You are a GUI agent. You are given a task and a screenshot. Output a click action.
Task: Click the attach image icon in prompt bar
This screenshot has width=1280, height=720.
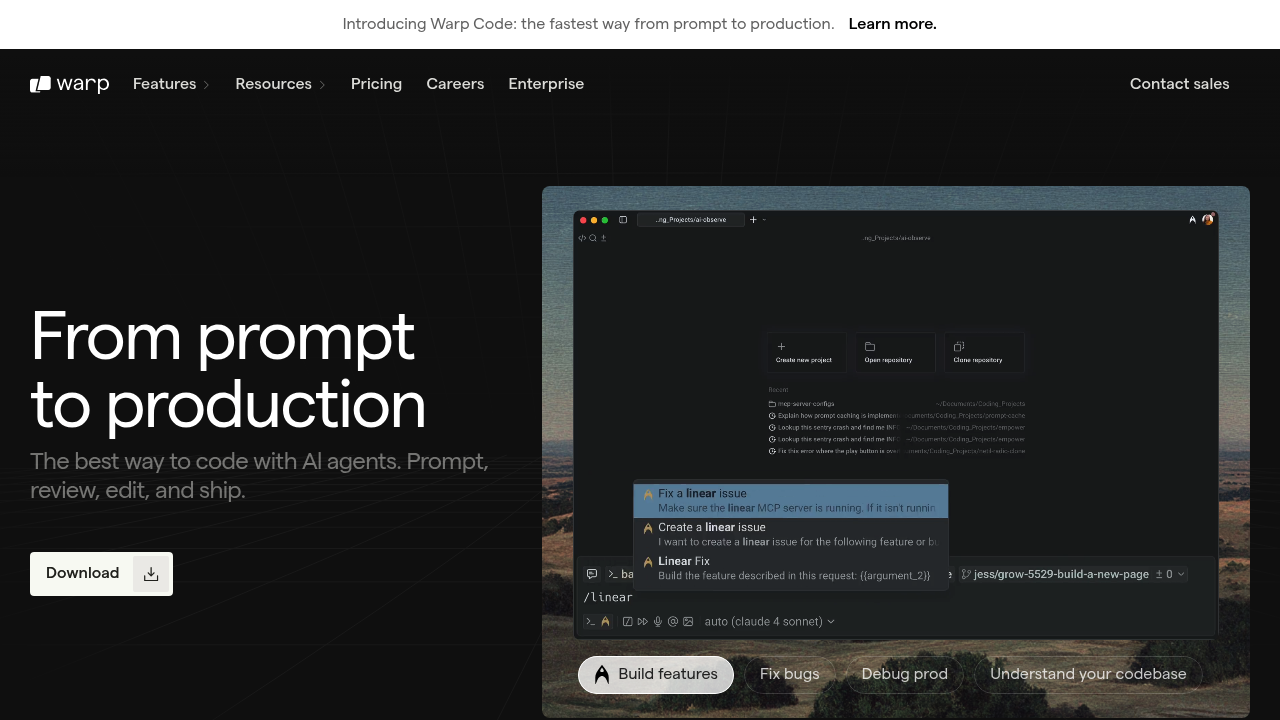(x=688, y=622)
